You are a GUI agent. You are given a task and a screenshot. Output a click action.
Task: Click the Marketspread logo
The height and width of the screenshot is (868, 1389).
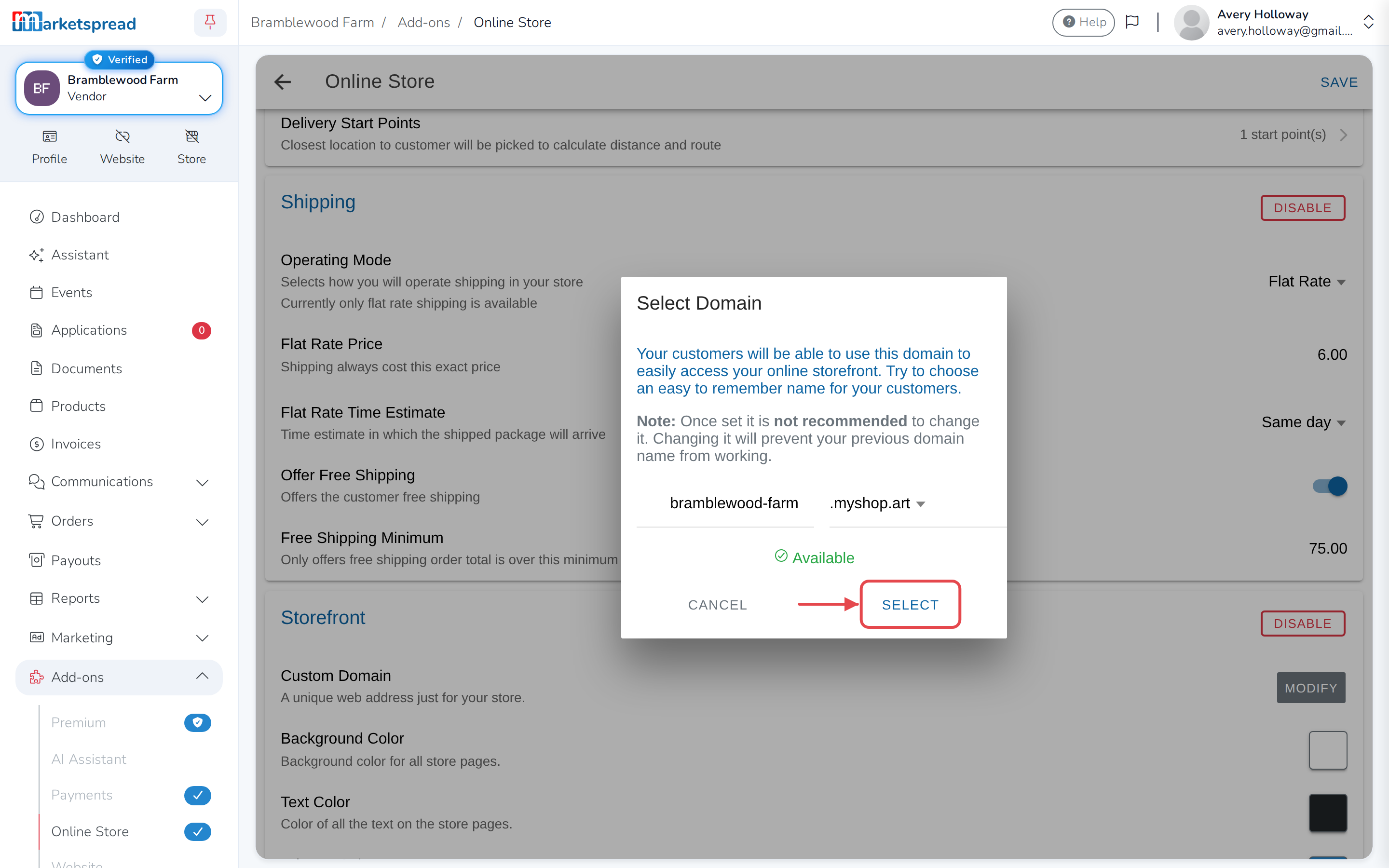tap(74, 22)
